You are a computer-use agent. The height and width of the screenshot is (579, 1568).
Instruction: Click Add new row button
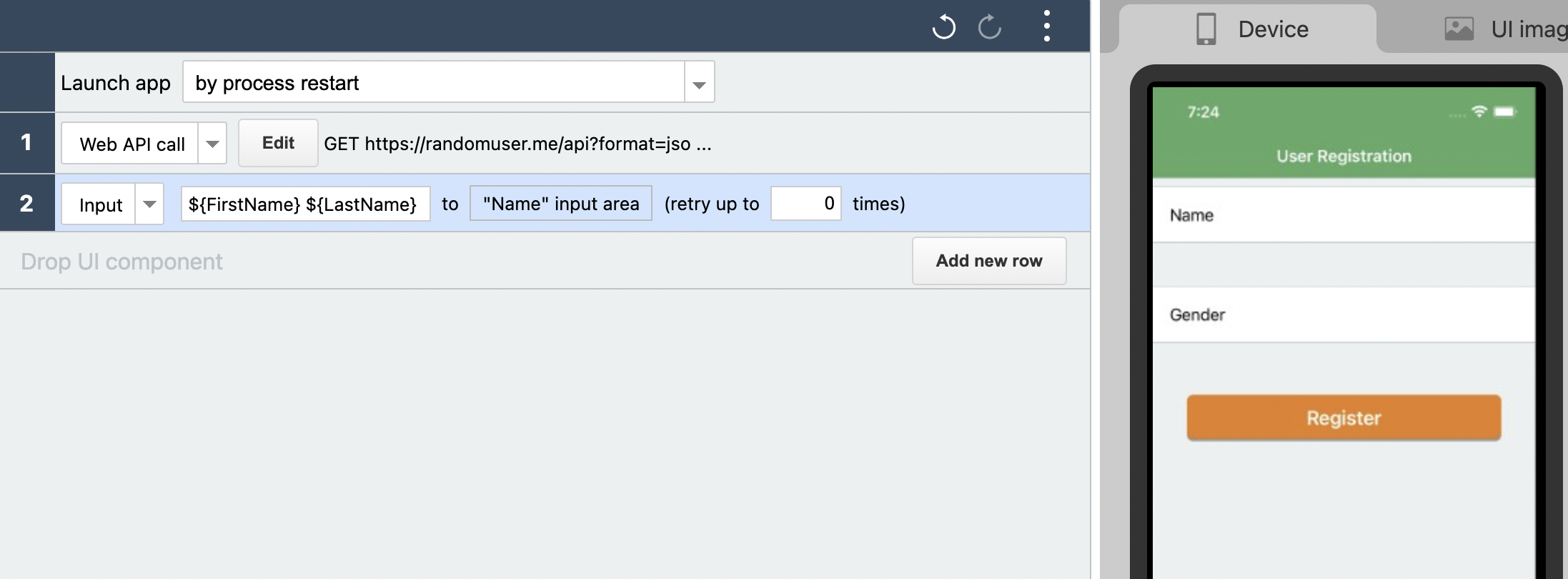pos(989,261)
